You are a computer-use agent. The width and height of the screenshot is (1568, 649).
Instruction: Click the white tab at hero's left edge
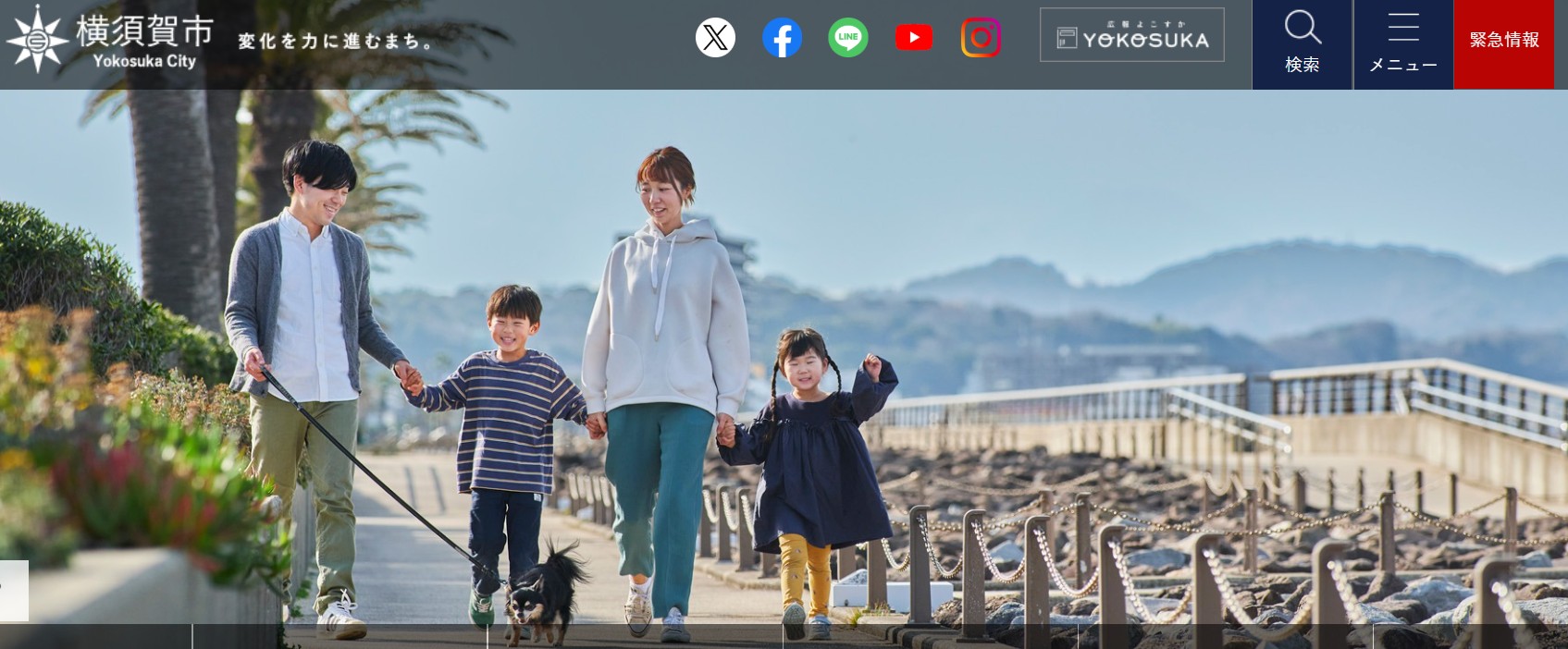click(x=14, y=590)
